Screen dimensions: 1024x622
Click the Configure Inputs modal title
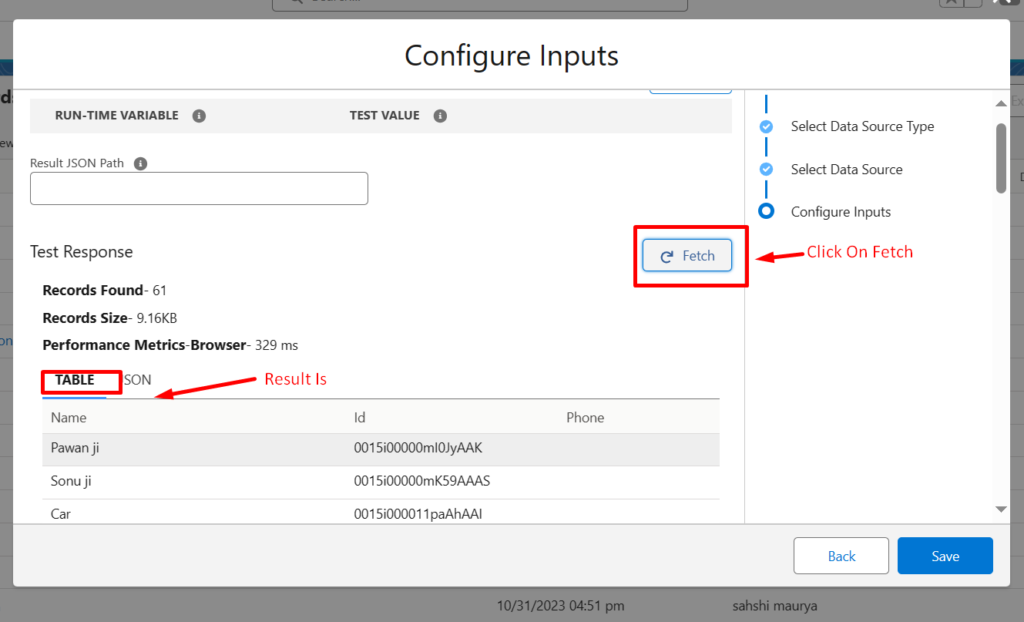pos(511,56)
